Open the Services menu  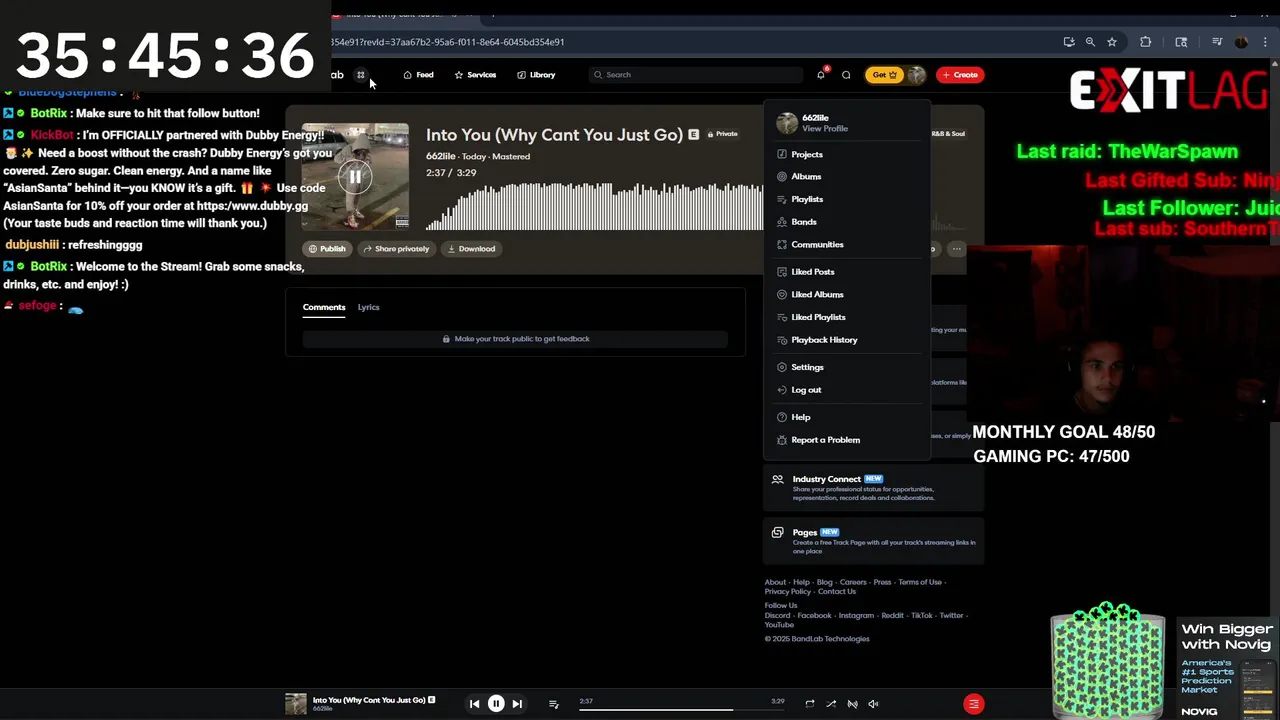tap(475, 75)
